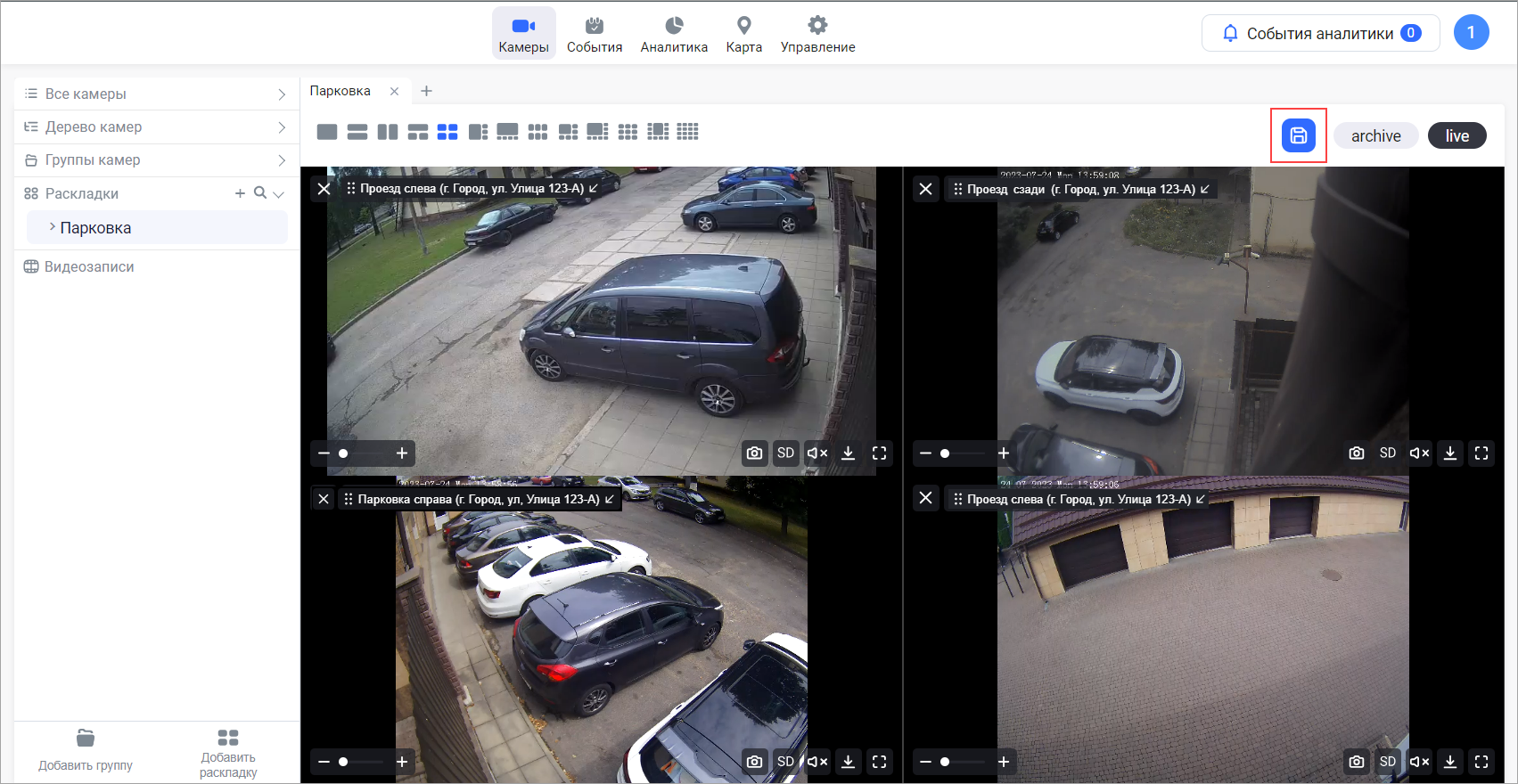Adjust the zoom slider on the bottom-left camera

coord(344,762)
